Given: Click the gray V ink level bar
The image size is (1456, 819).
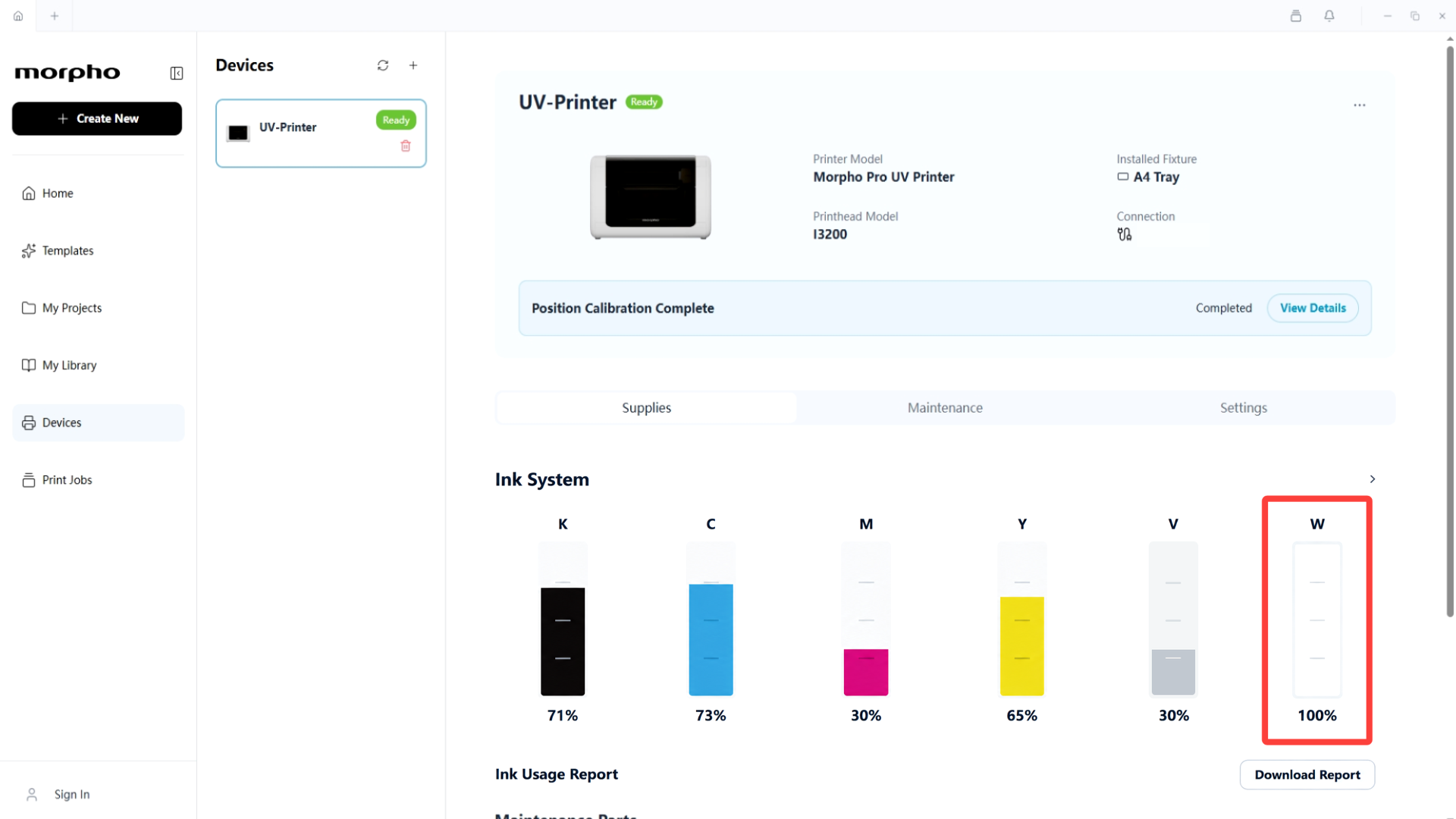Looking at the screenshot, I should tap(1173, 619).
